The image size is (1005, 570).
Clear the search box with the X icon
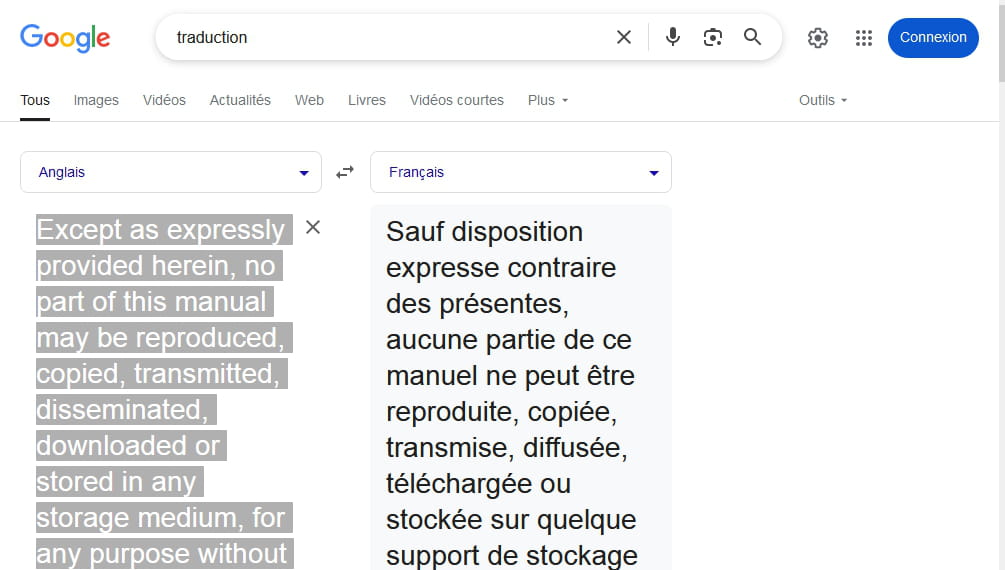click(624, 37)
